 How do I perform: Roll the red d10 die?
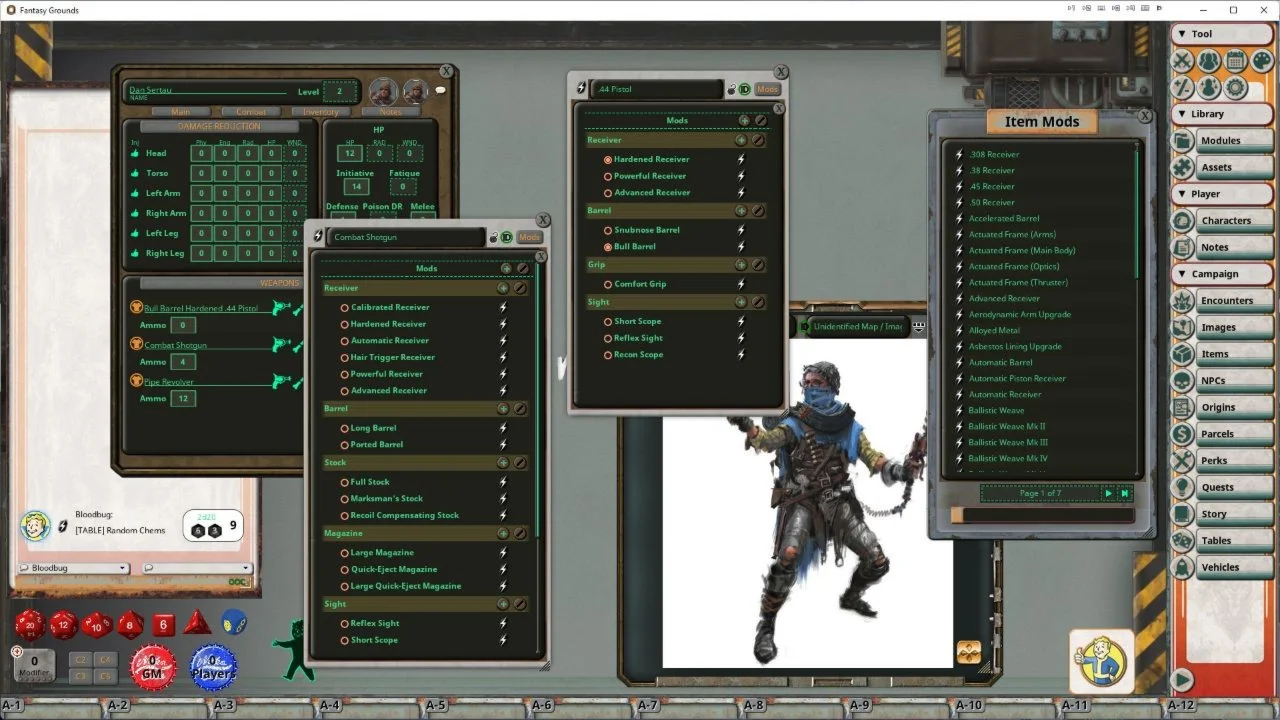[97, 625]
